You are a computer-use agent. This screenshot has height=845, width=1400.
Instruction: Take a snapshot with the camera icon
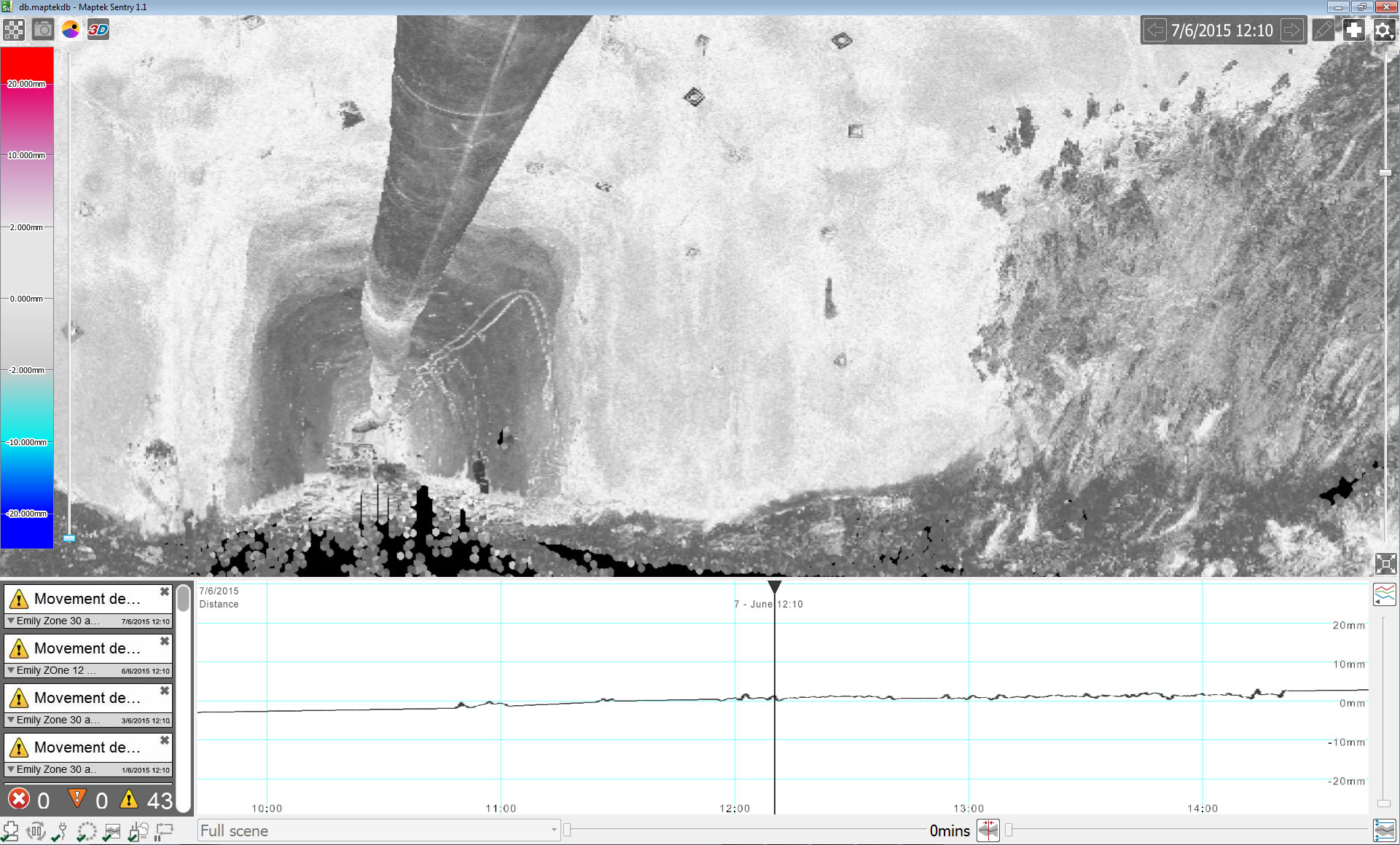(x=42, y=30)
